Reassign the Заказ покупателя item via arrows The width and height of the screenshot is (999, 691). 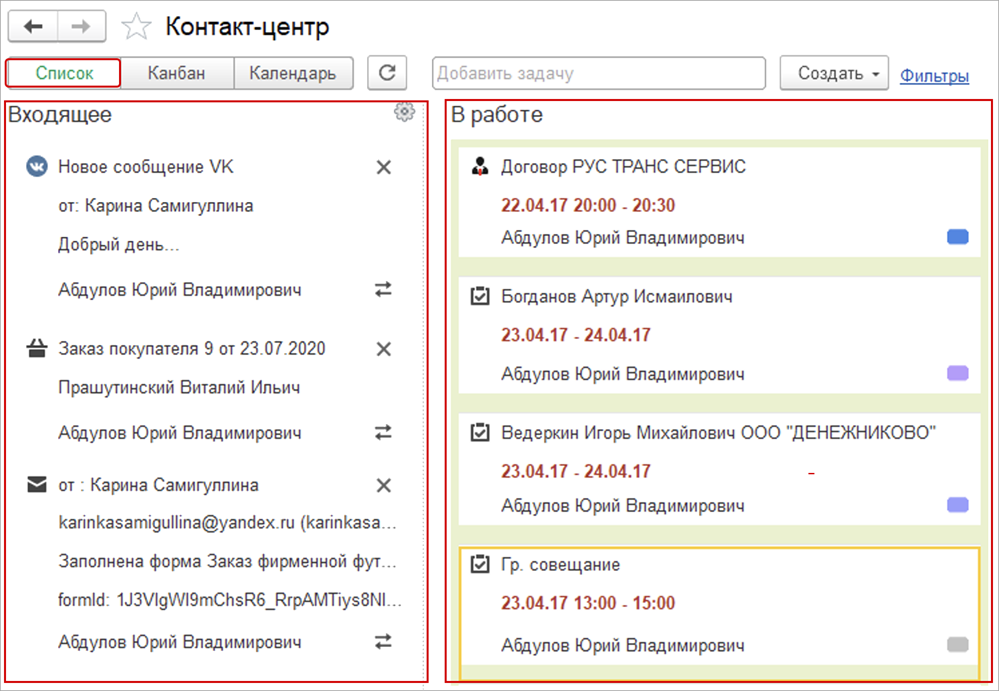click(383, 433)
